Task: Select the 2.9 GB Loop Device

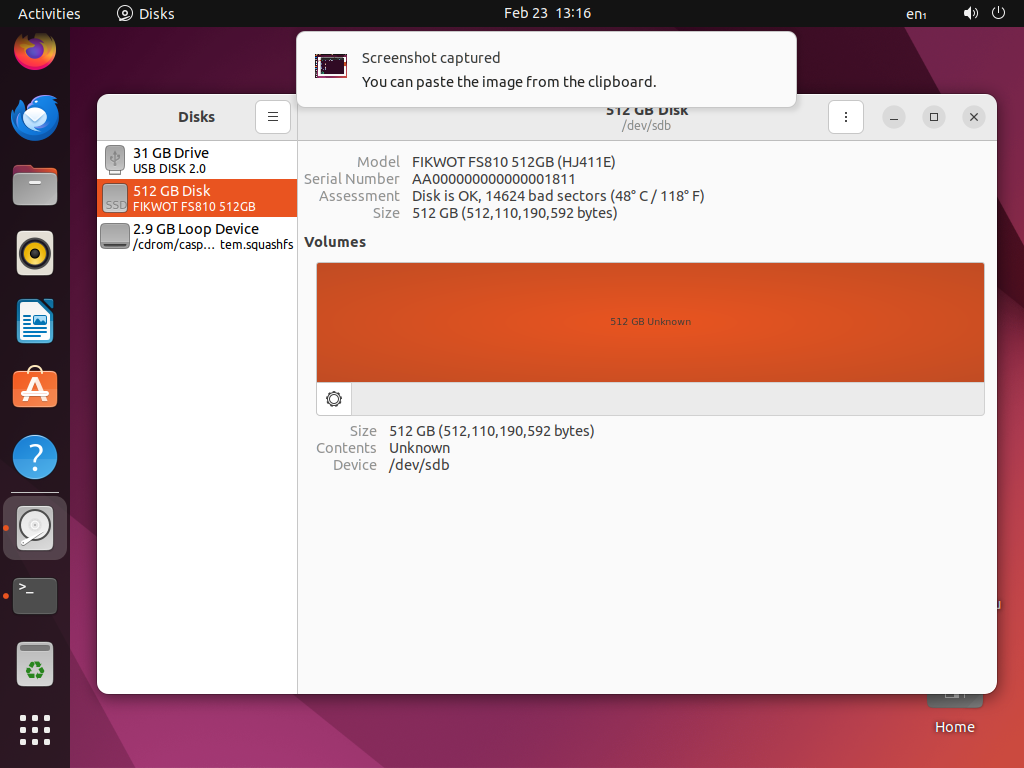Action: click(196, 235)
